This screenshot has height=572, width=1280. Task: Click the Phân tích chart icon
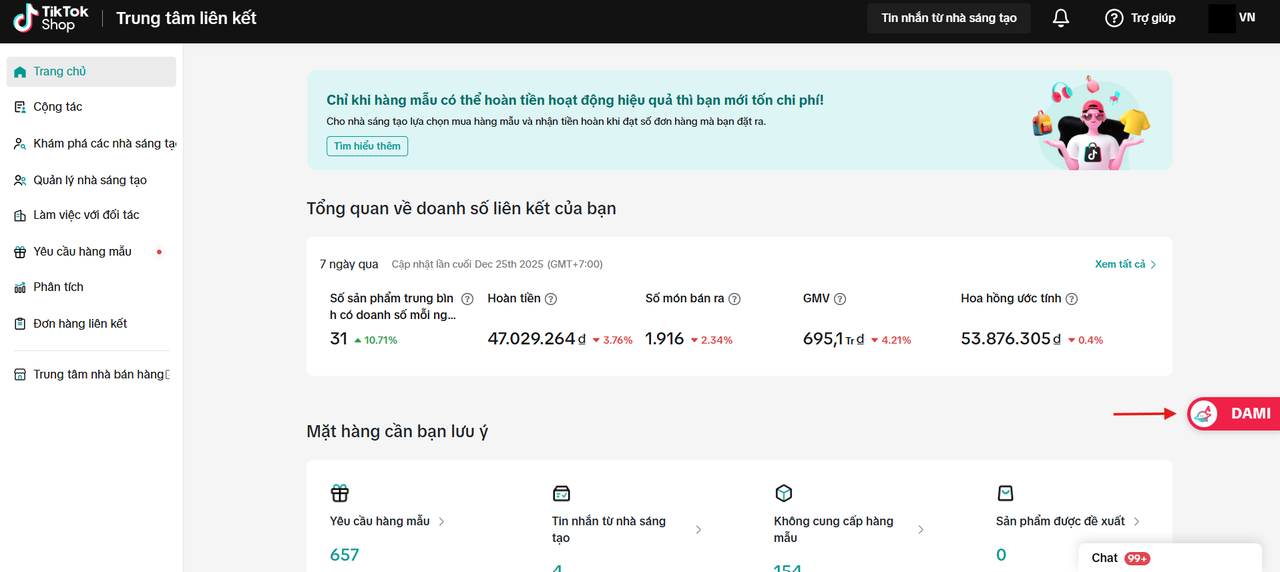coord(20,287)
